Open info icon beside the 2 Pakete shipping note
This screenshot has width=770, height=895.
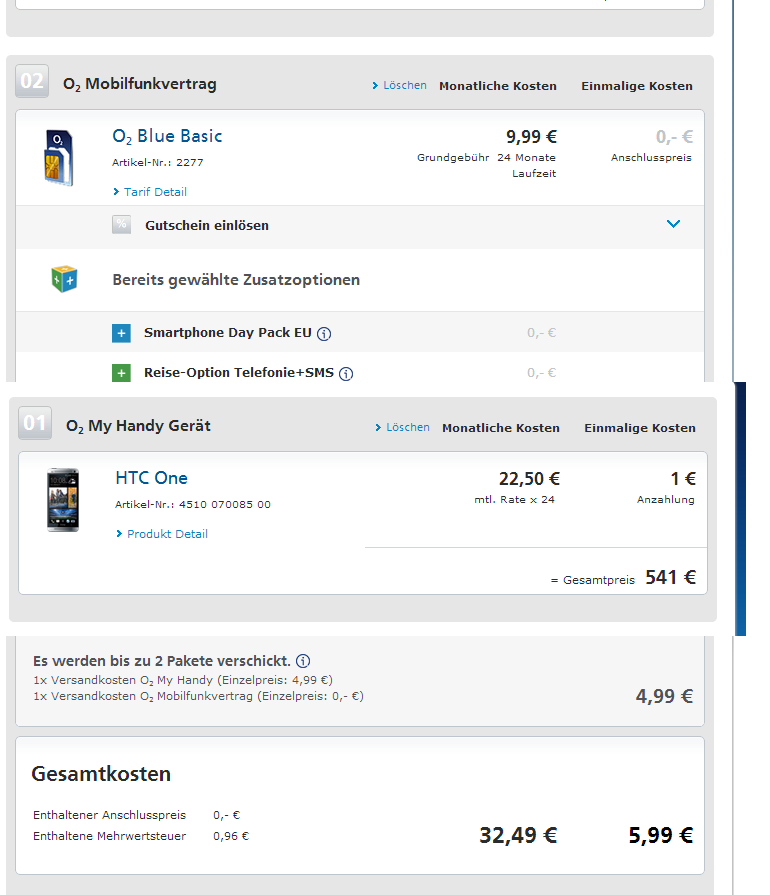(303, 661)
